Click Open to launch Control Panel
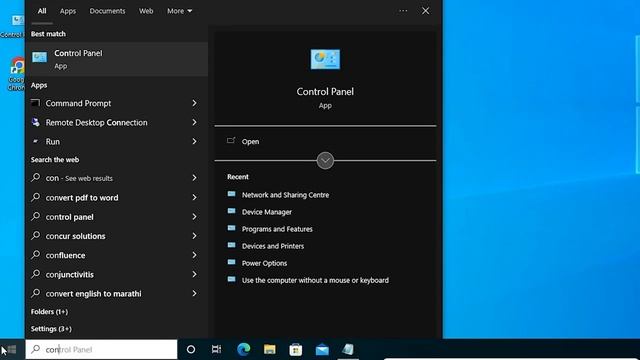 (x=250, y=142)
